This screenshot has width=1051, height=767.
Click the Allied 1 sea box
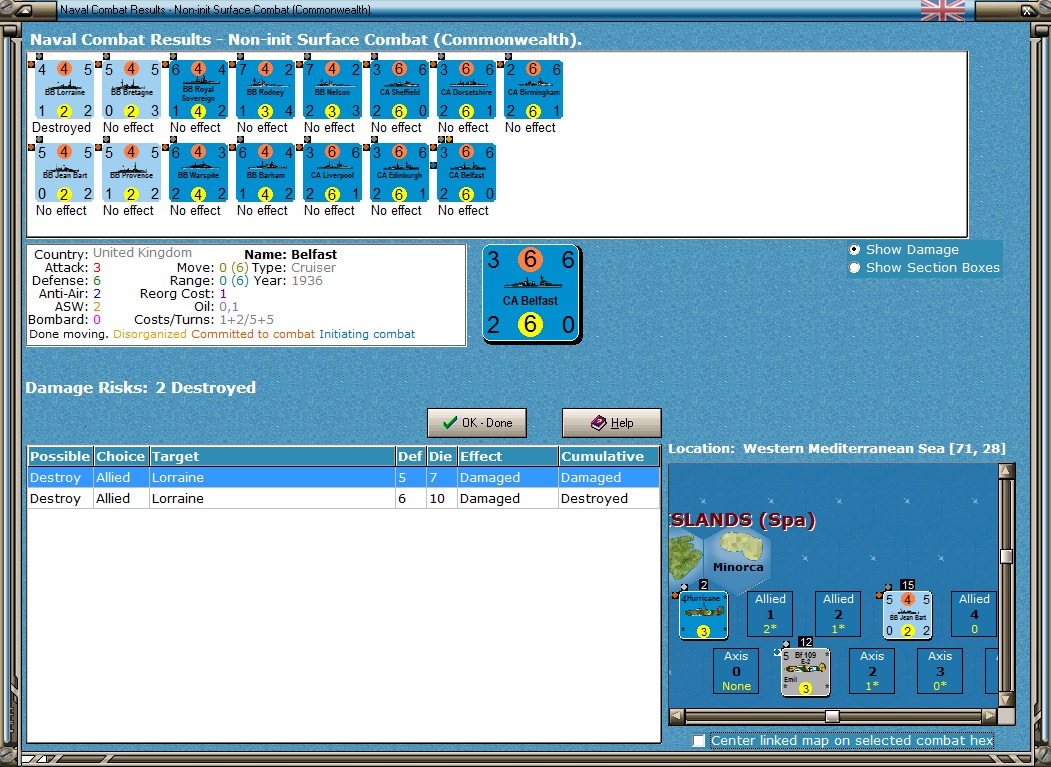coord(770,614)
